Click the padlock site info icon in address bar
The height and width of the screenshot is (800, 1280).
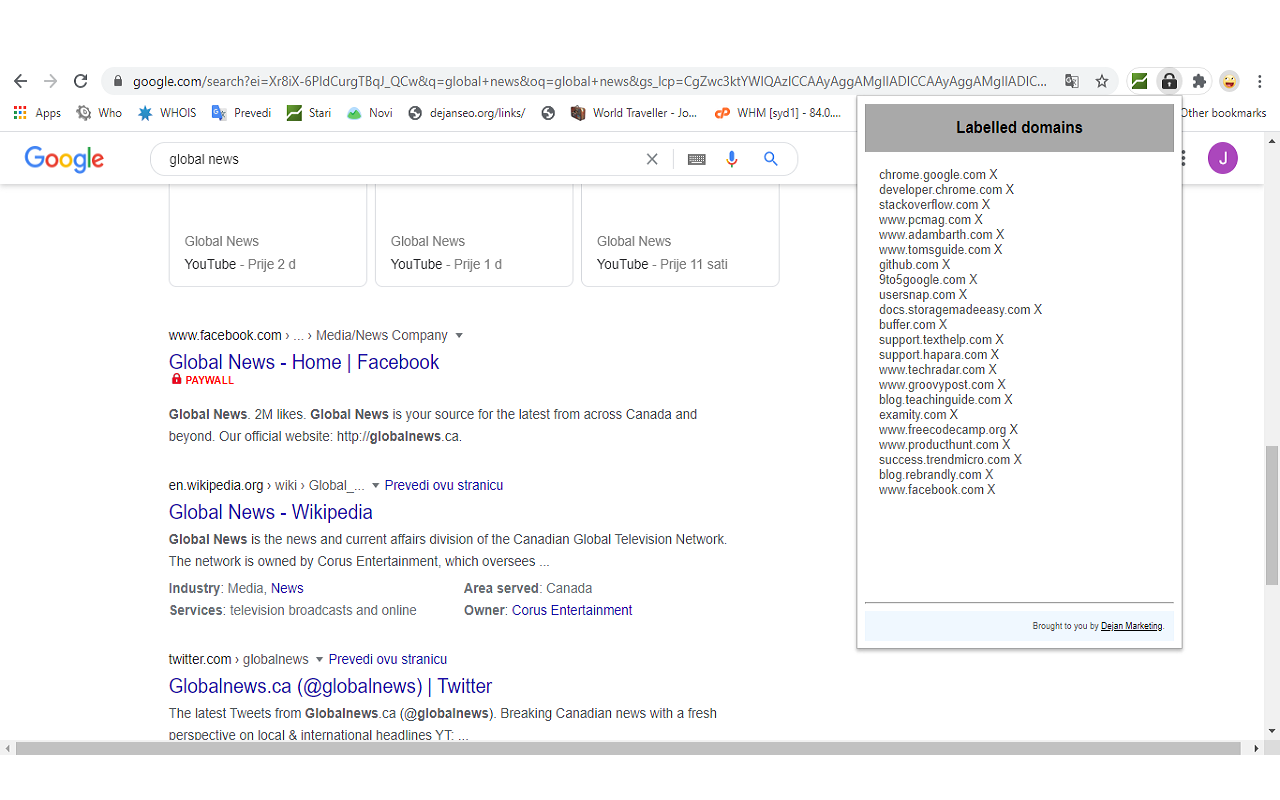pyautogui.click(x=118, y=81)
